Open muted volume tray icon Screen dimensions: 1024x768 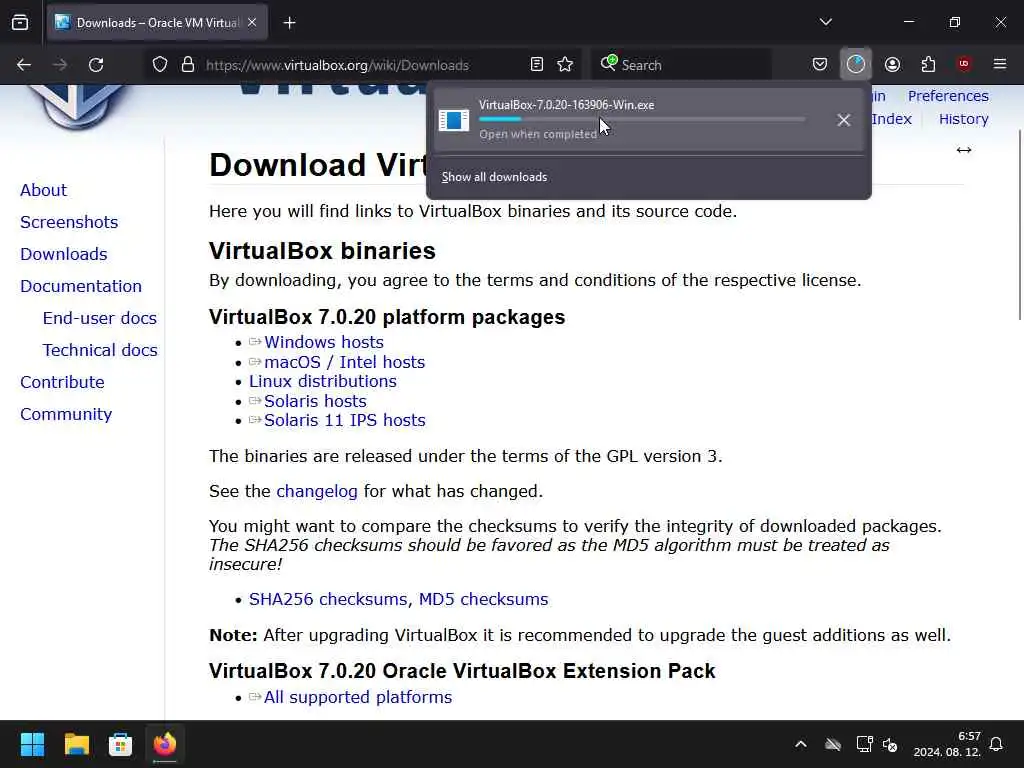(890, 744)
